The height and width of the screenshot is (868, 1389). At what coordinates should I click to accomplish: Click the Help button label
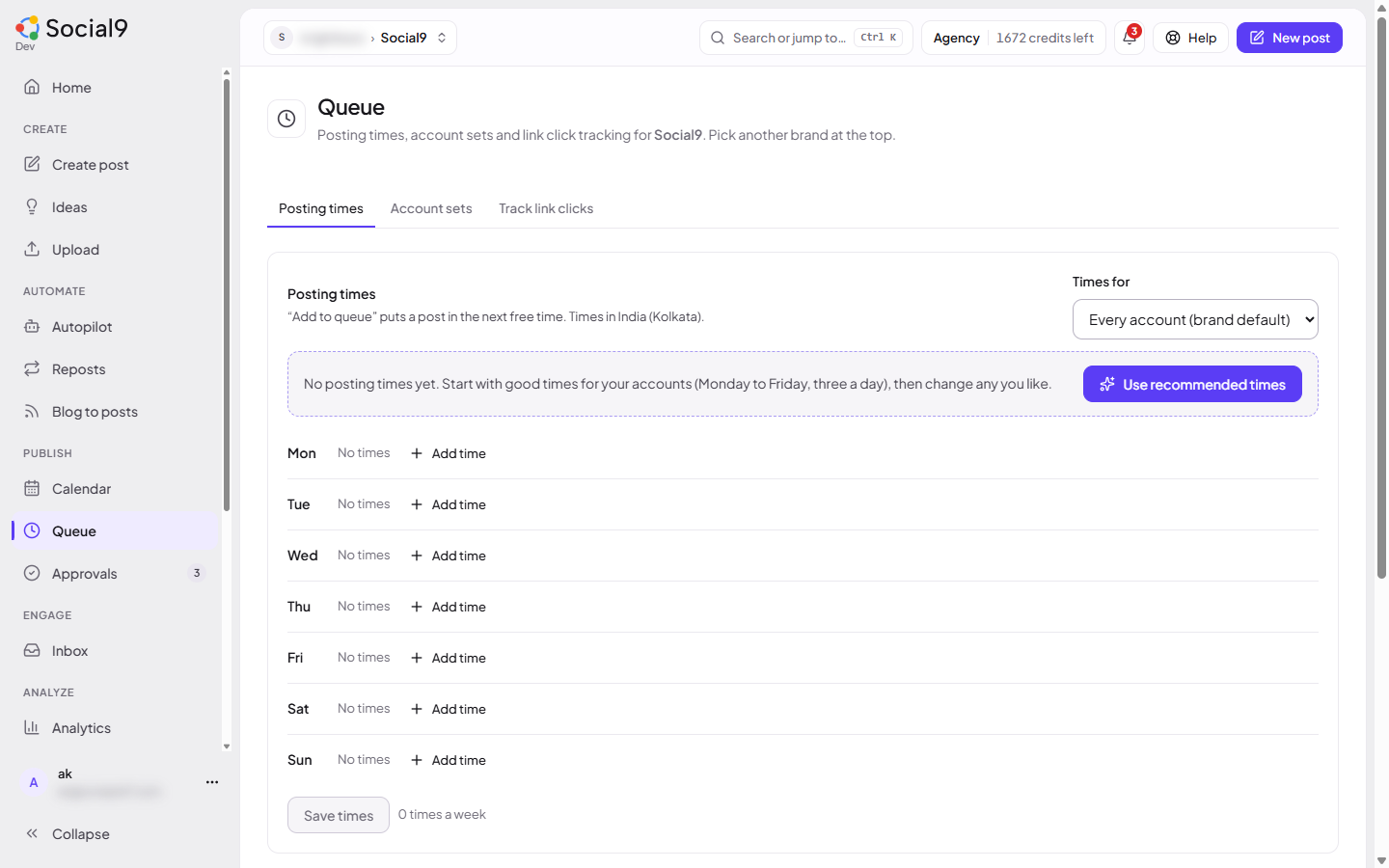click(1202, 38)
